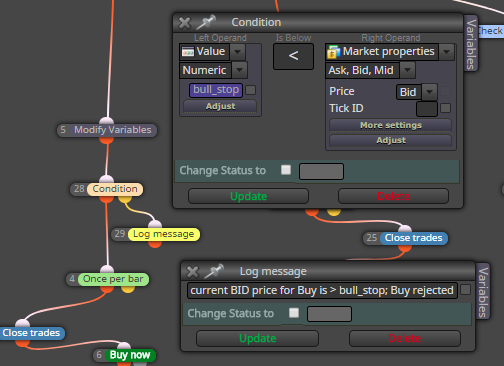
Task: Toggle checkbox beside log message text
Action: tap(465, 290)
